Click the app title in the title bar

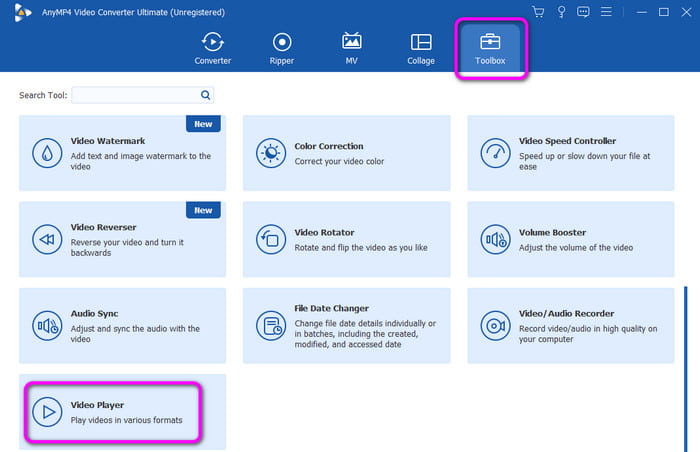133,12
